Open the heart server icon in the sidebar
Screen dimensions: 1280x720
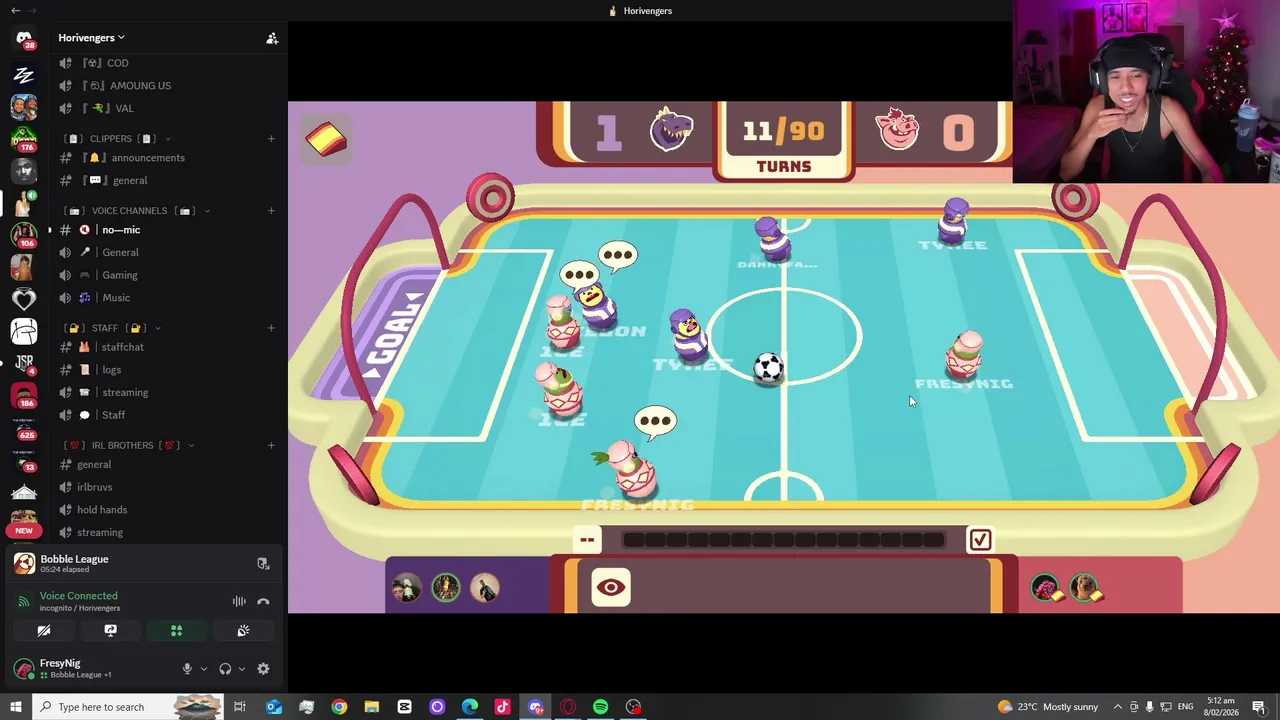24,298
